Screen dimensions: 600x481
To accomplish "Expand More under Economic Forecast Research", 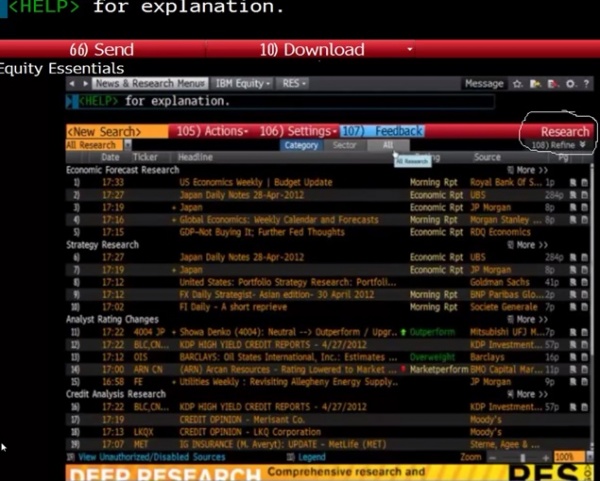I will (x=527, y=170).
